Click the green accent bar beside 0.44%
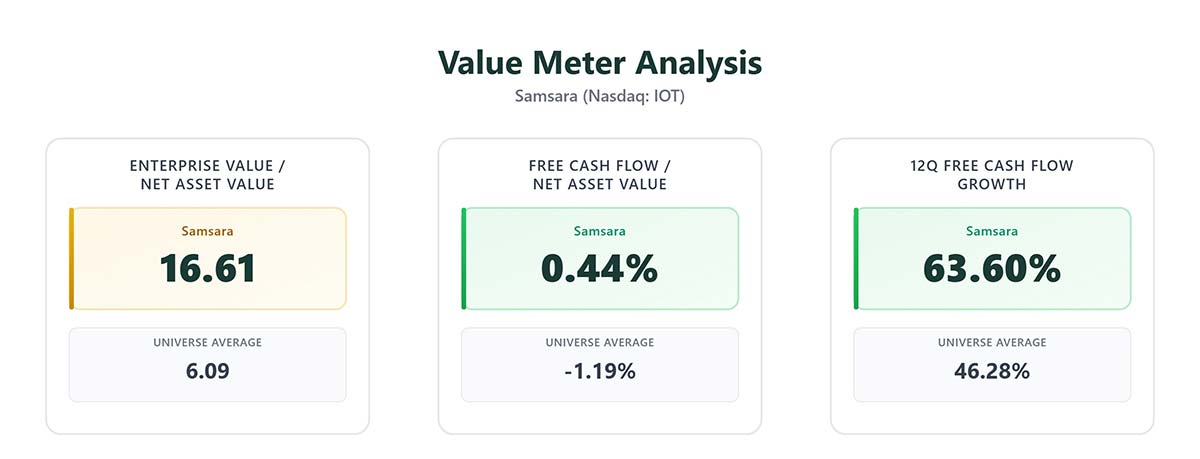 point(464,259)
